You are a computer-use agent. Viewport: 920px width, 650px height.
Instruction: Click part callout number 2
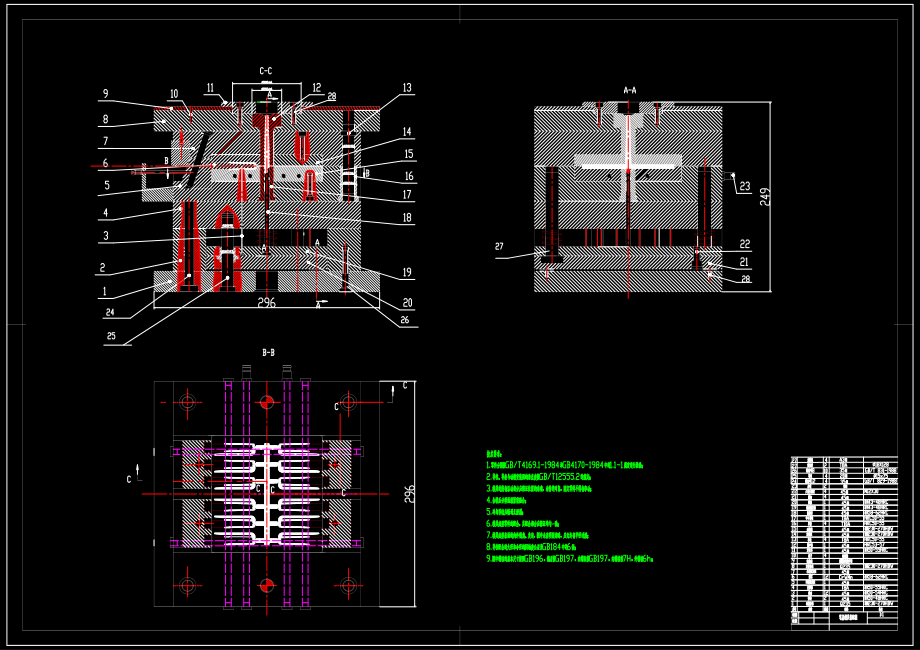click(x=103, y=268)
